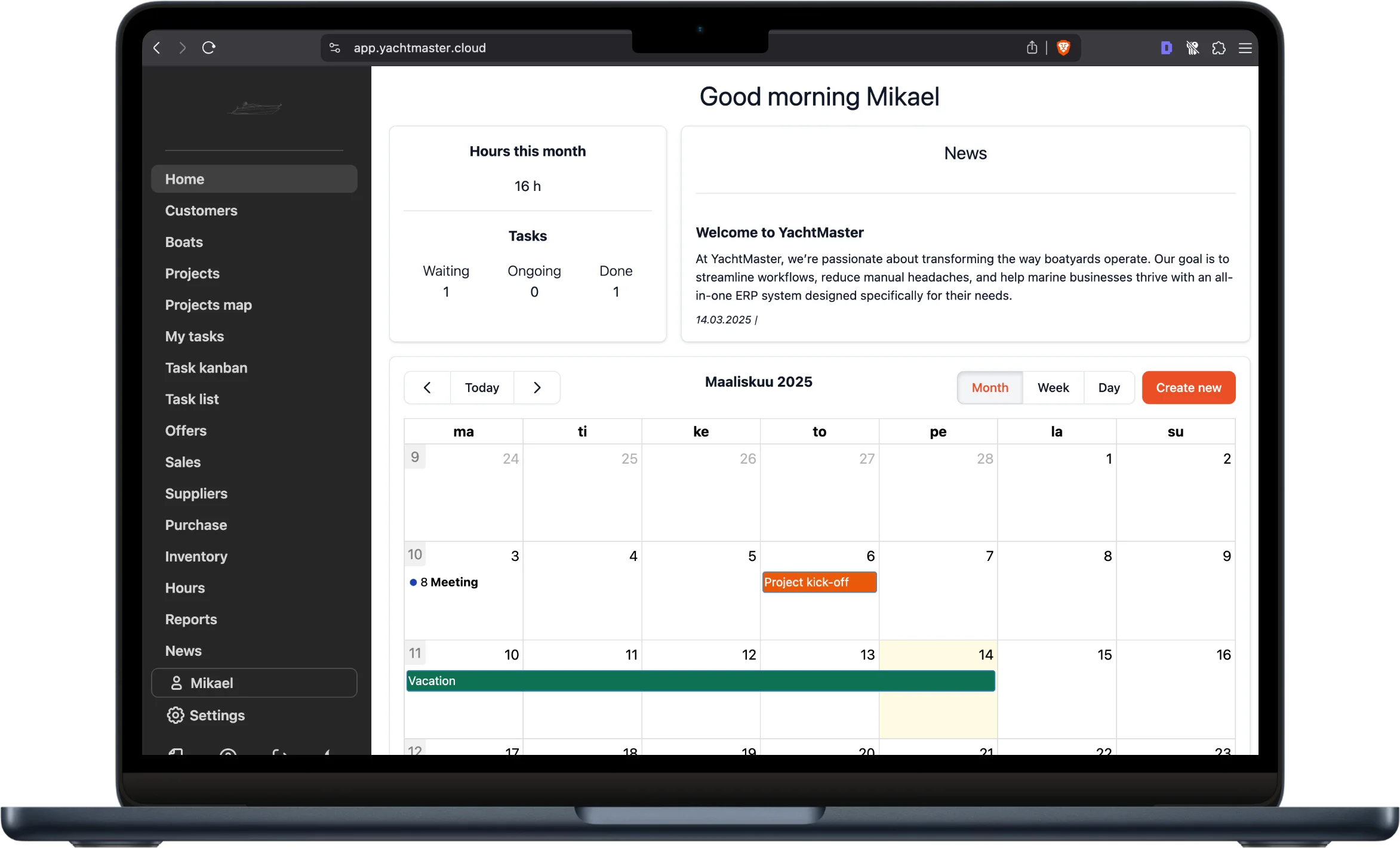Navigate to Inventory section
1400x848 pixels.
196,555
